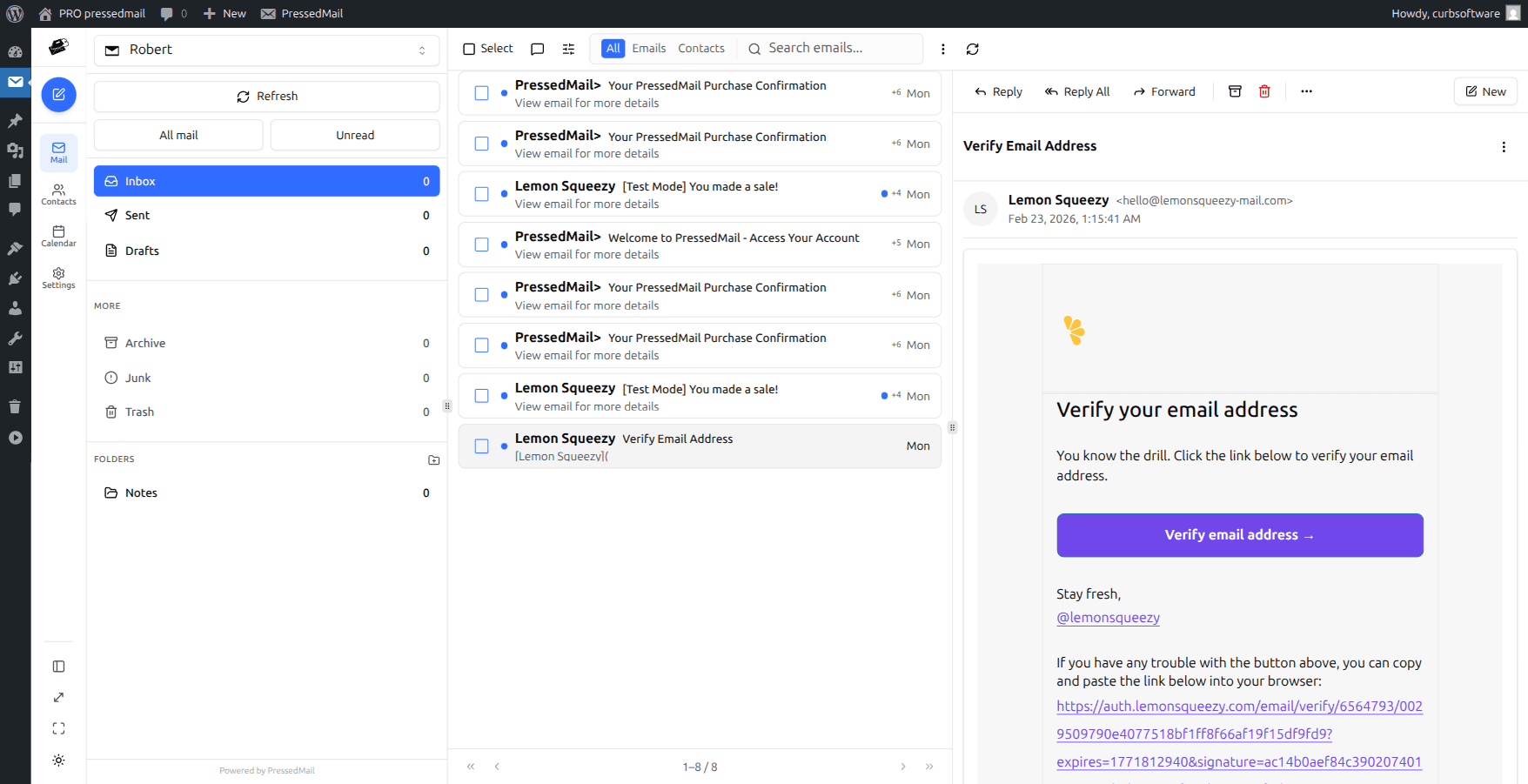Toggle the light/dark theme sun icon
Screen dimensions: 1528x784
[x=58, y=761]
